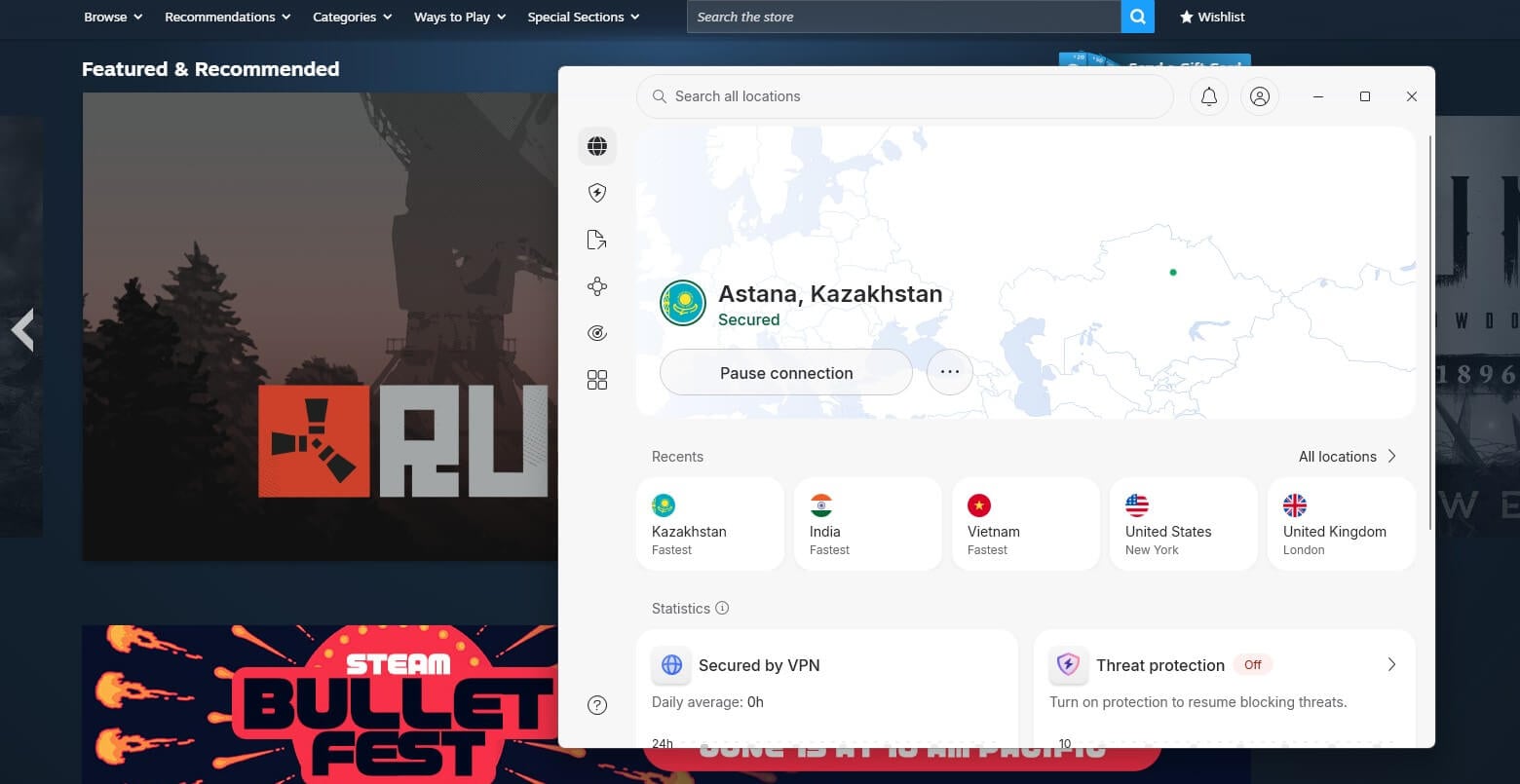Open the Recommendations dropdown in Steam

tap(228, 17)
